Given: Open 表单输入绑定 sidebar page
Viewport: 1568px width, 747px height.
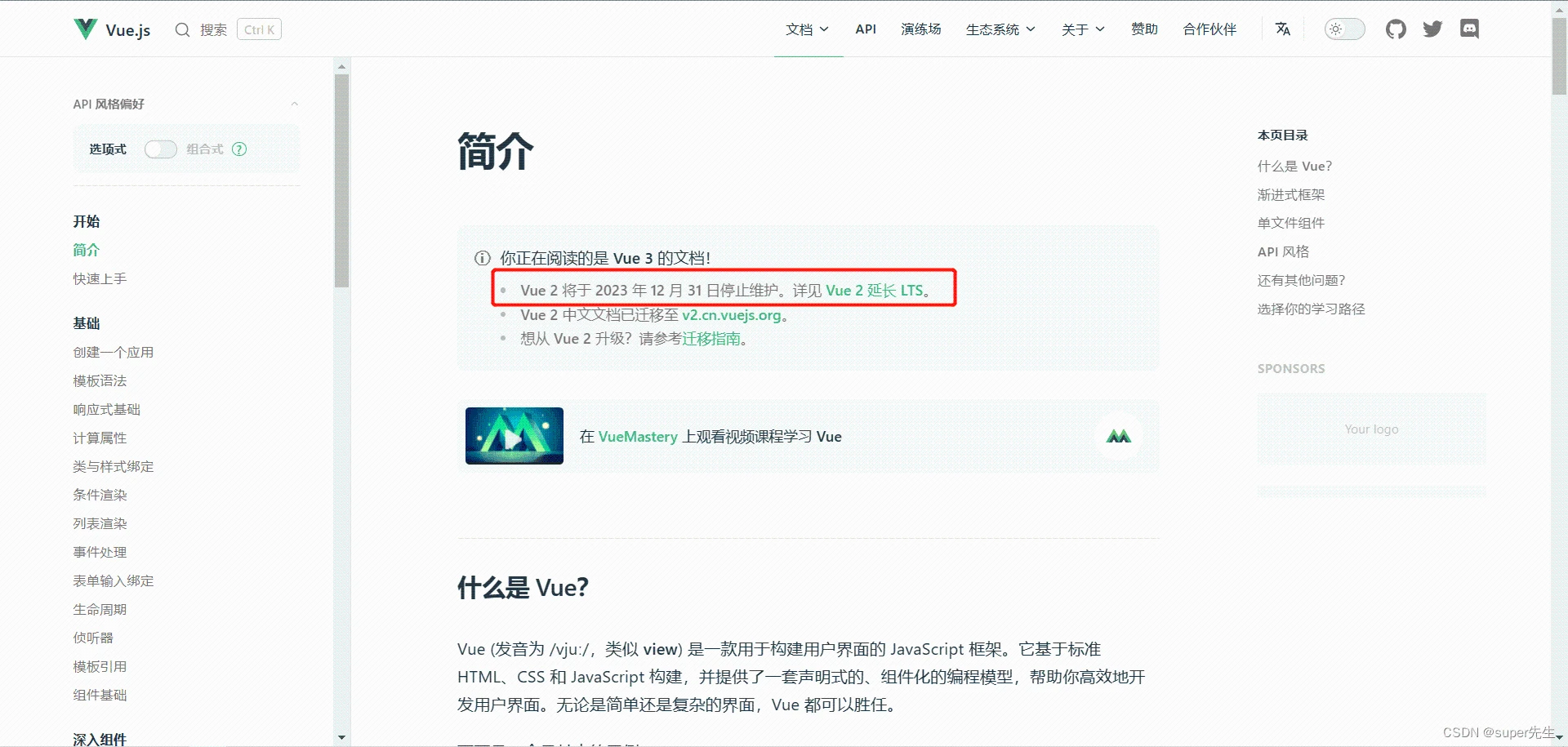Looking at the screenshot, I should pyautogui.click(x=114, y=581).
